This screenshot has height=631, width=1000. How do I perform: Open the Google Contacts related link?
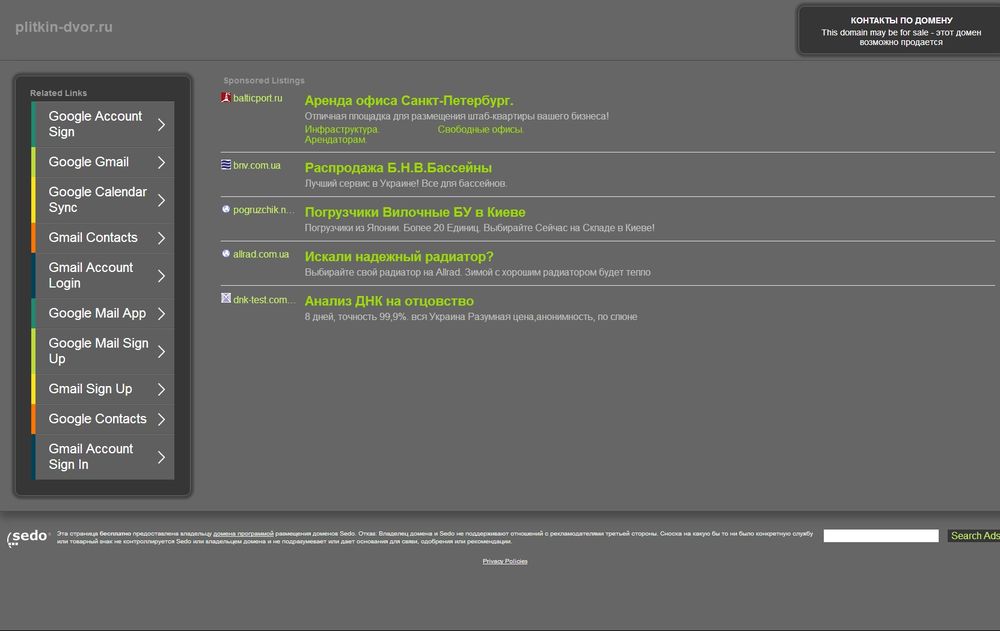click(x=103, y=419)
